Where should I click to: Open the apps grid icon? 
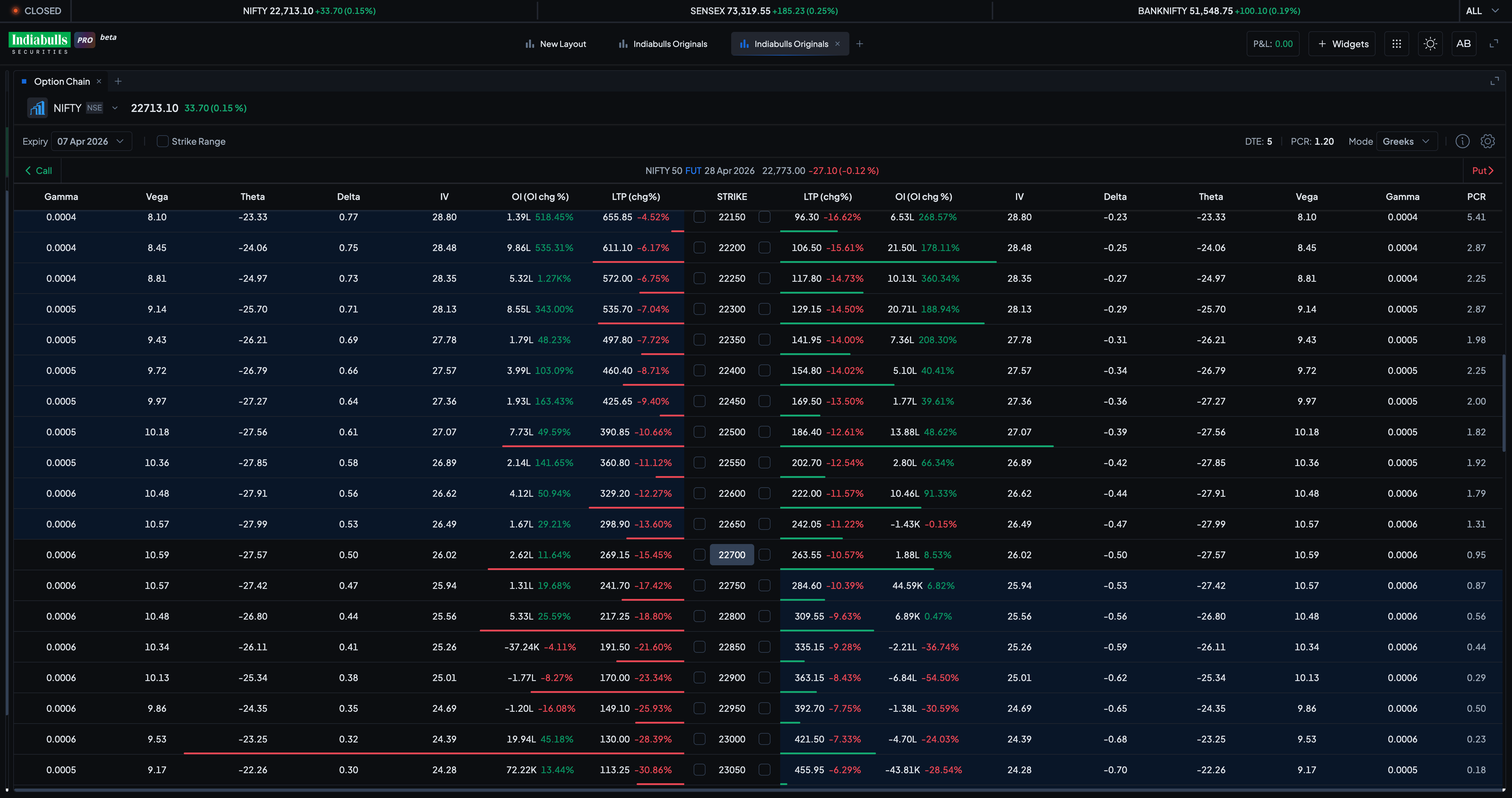coord(1396,43)
